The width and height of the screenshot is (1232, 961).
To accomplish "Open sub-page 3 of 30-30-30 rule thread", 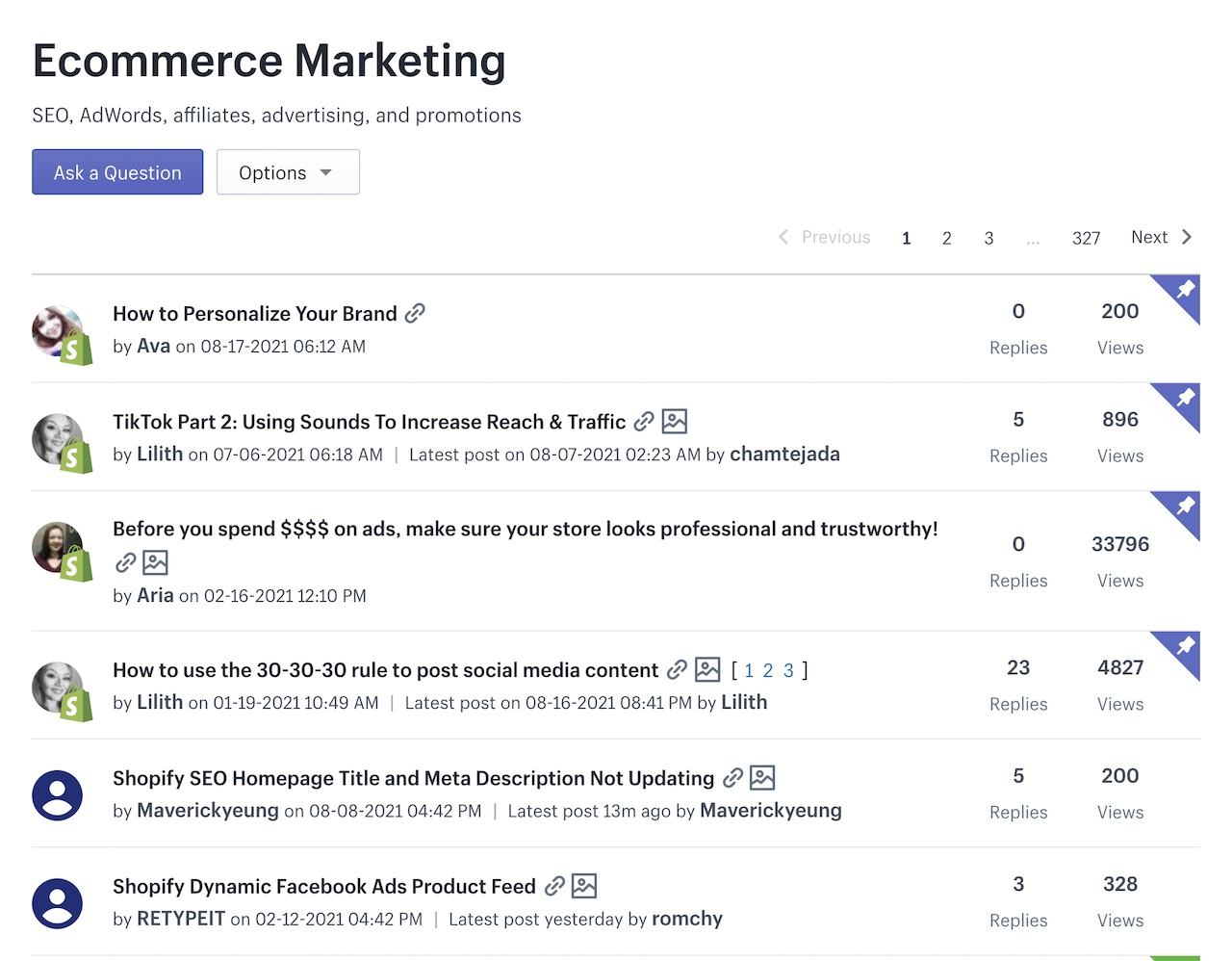I will [x=788, y=670].
